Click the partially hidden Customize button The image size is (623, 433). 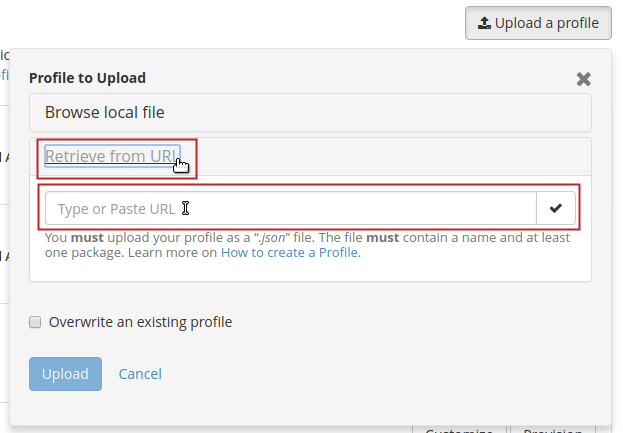[459, 429]
